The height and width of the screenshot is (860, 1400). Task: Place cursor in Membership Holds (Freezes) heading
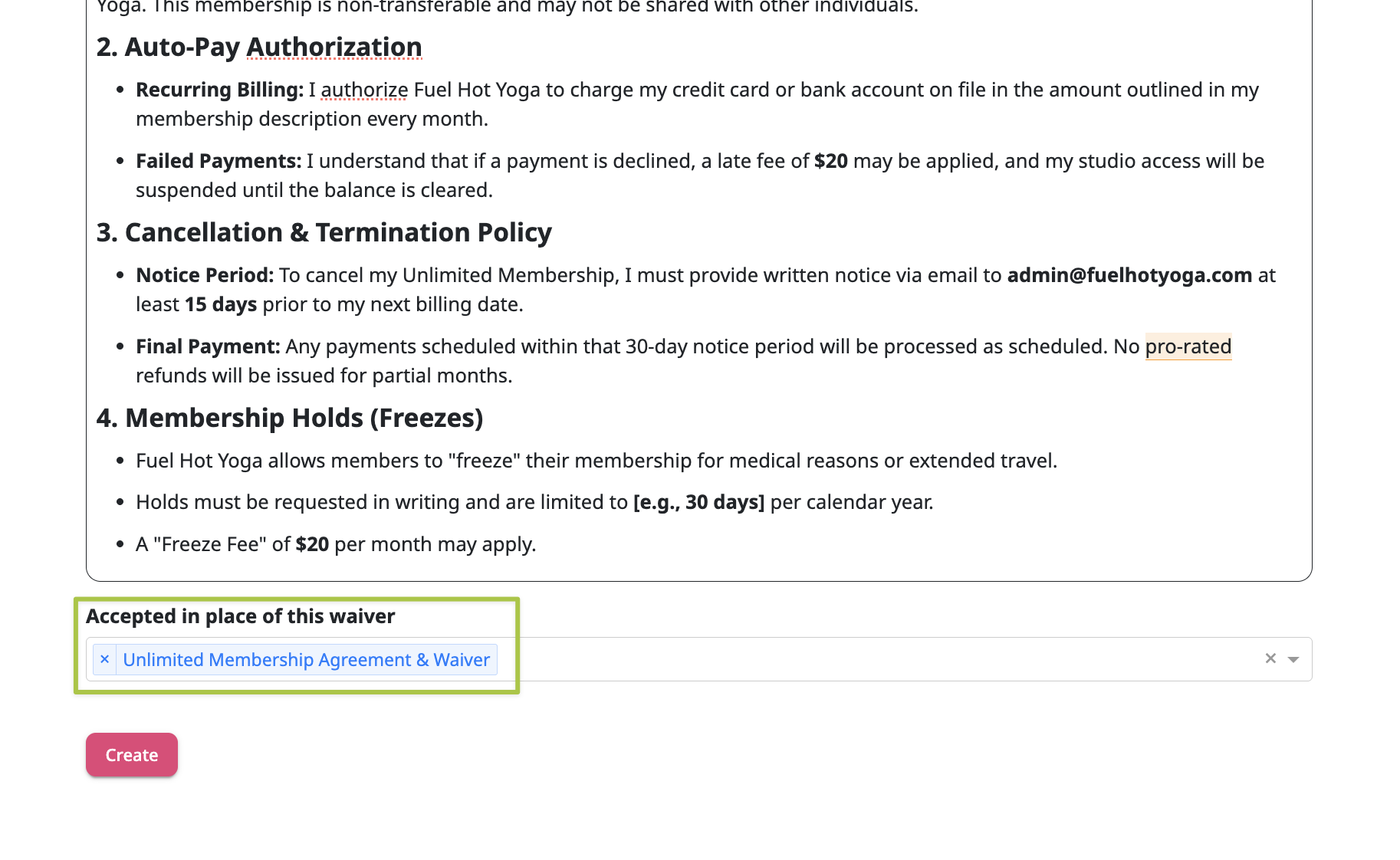[290, 418]
